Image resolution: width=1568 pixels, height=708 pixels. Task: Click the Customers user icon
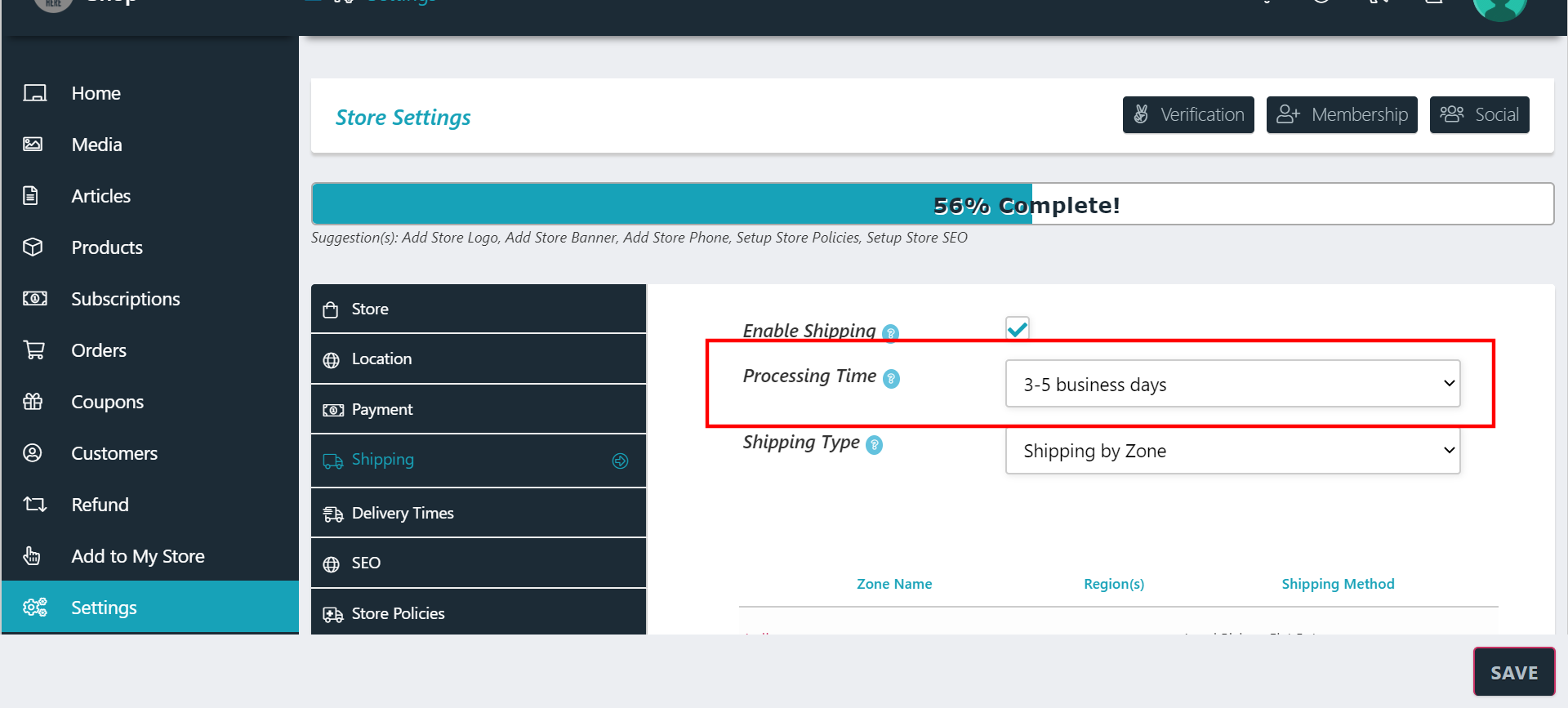tap(33, 453)
